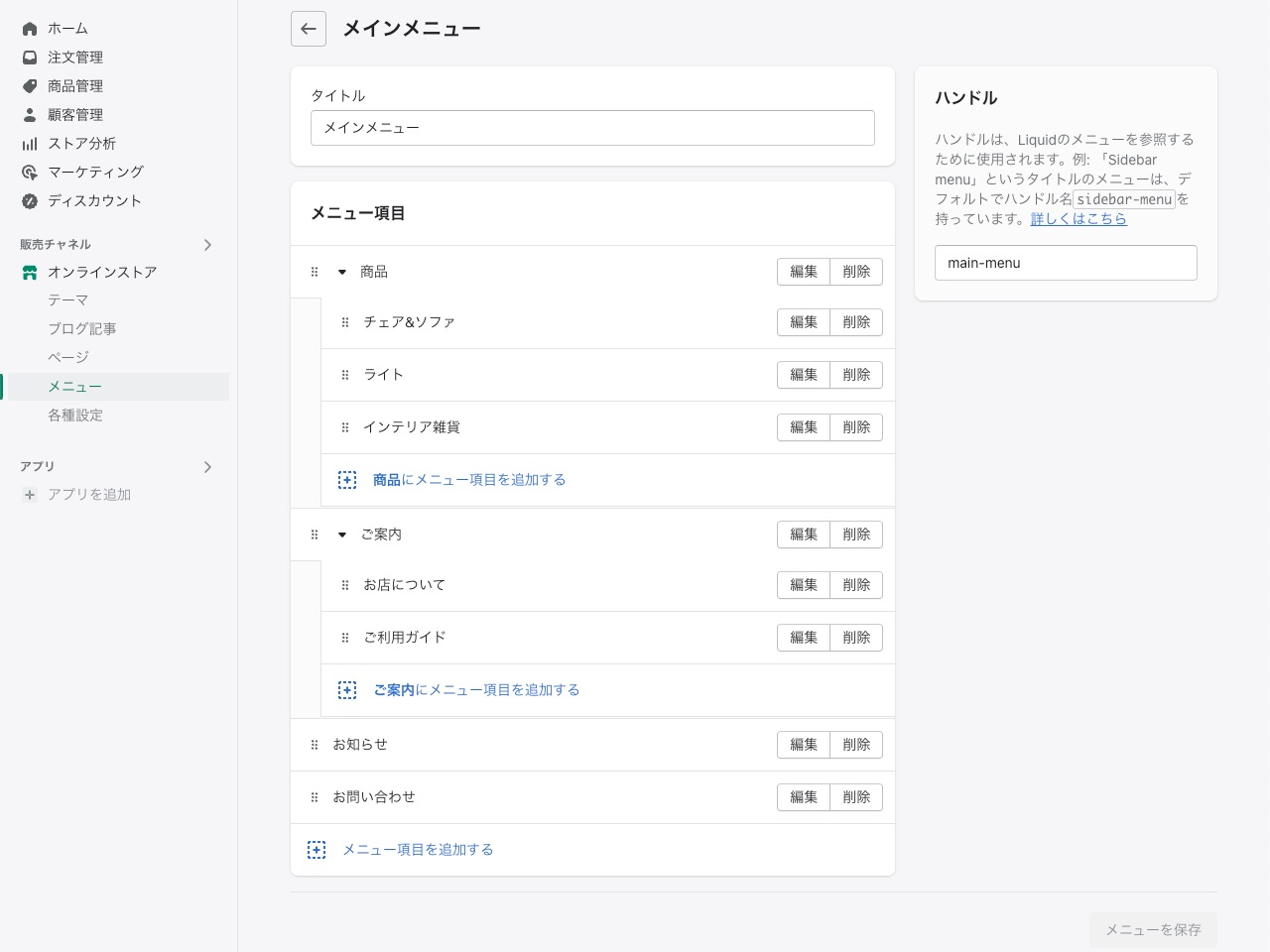
Task: Grab the drag handle of 商品 row
Action: click(315, 272)
